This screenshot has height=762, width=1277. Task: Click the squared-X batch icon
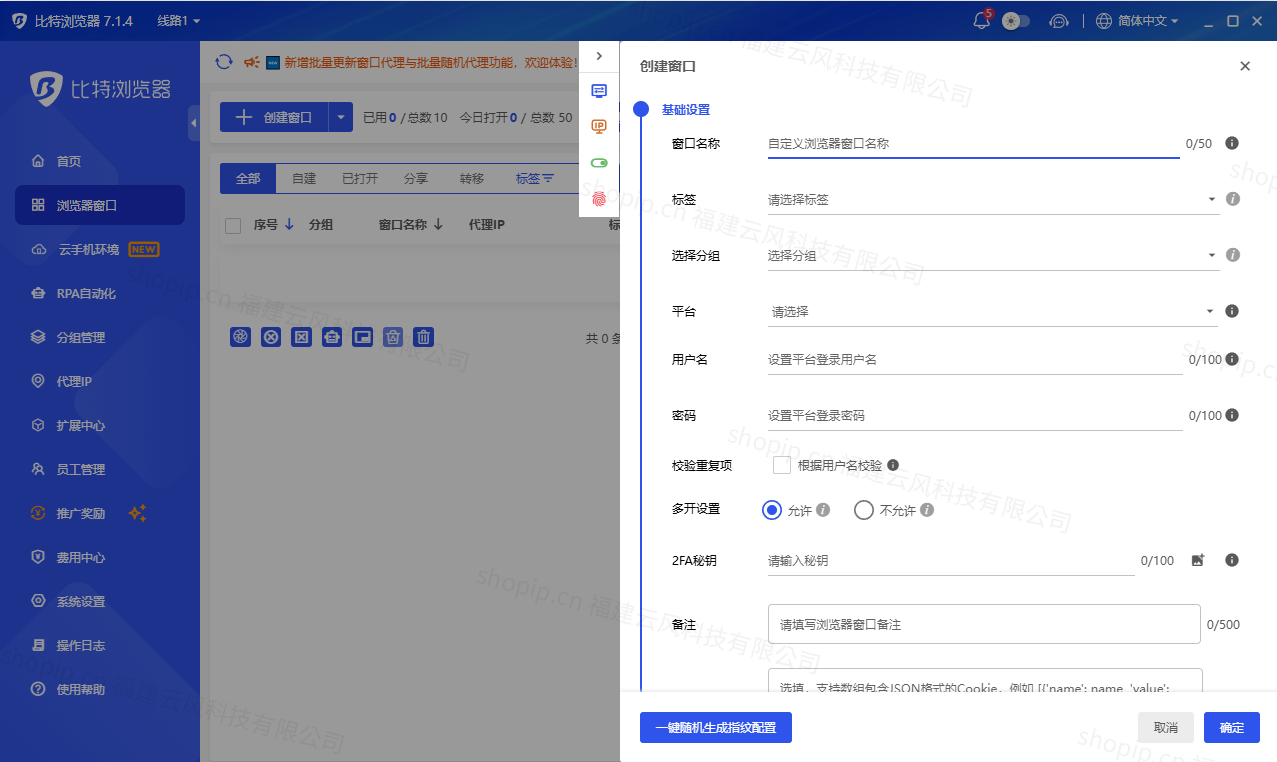[301, 337]
